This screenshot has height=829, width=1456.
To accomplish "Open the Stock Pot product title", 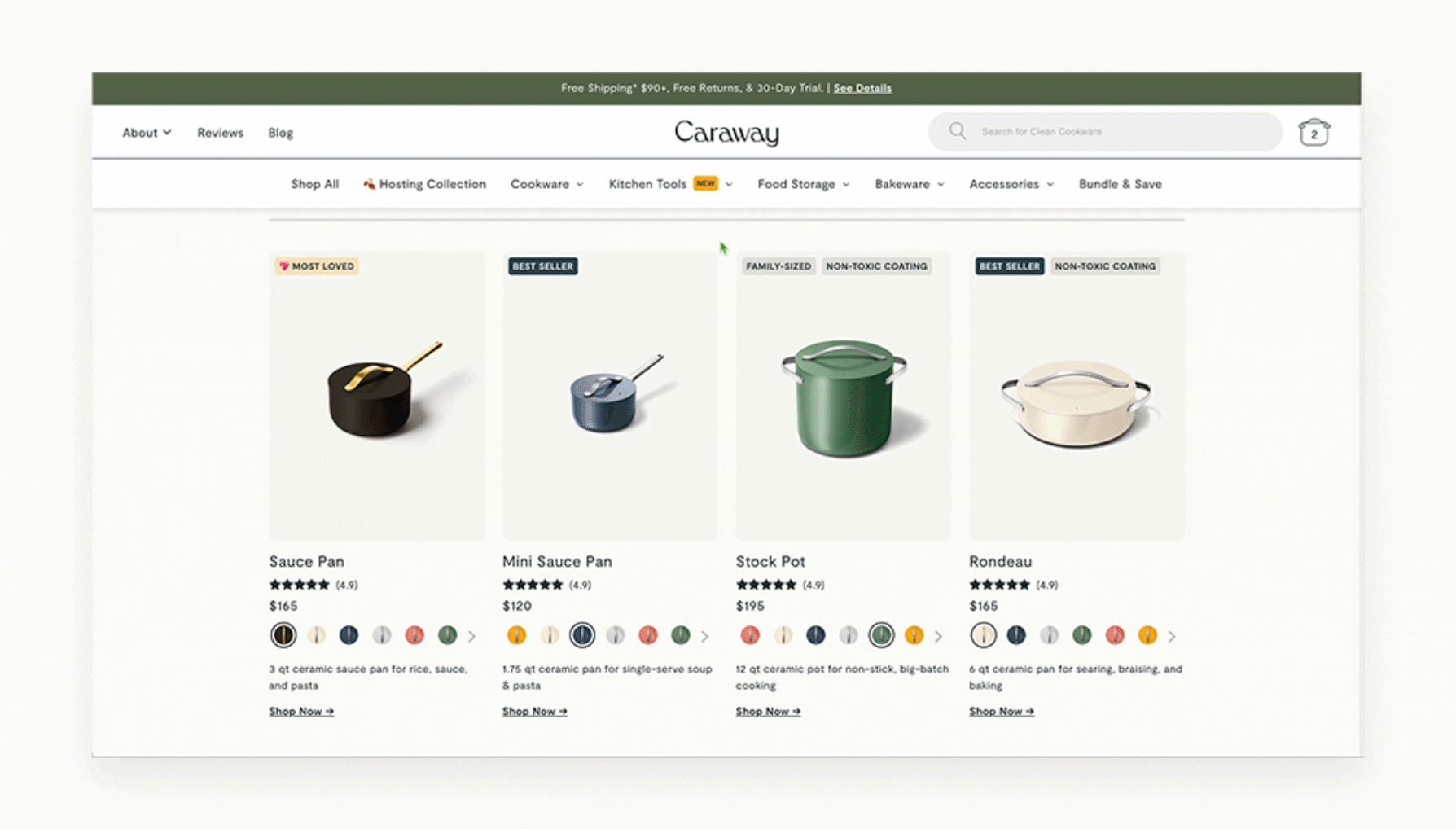I will click(770, 561).
